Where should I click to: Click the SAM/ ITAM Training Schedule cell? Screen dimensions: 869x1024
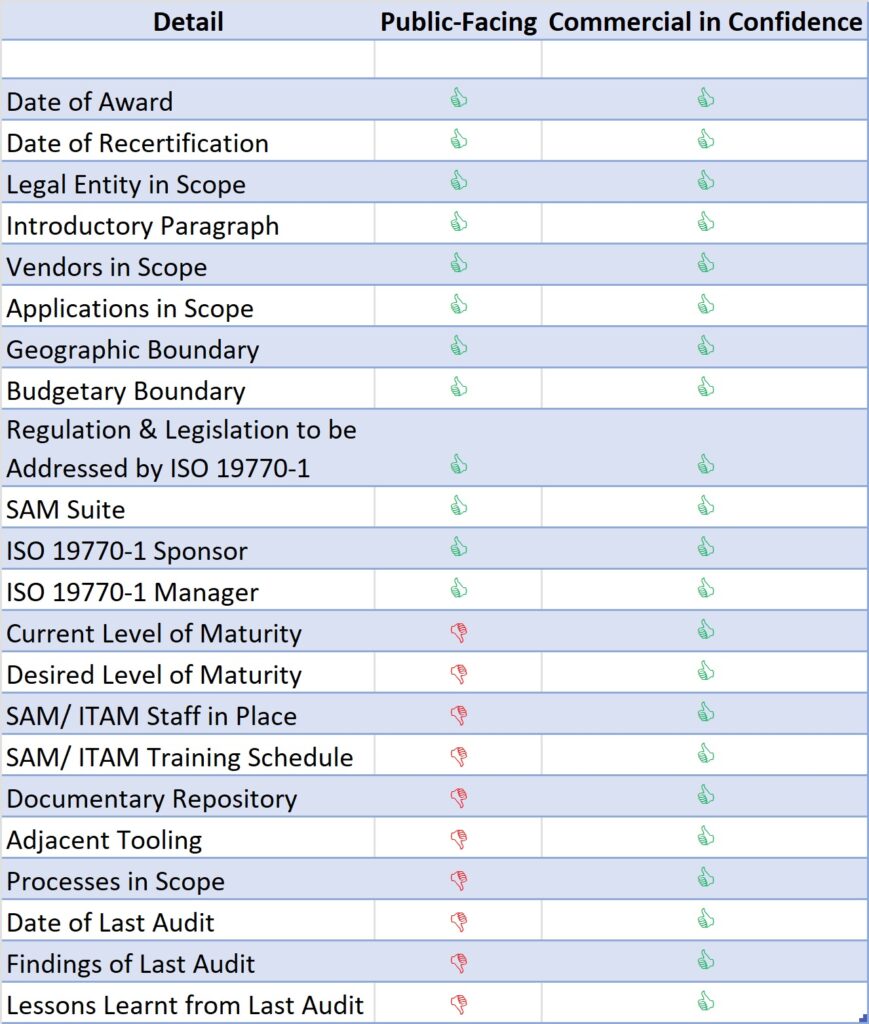coord(180,757)
